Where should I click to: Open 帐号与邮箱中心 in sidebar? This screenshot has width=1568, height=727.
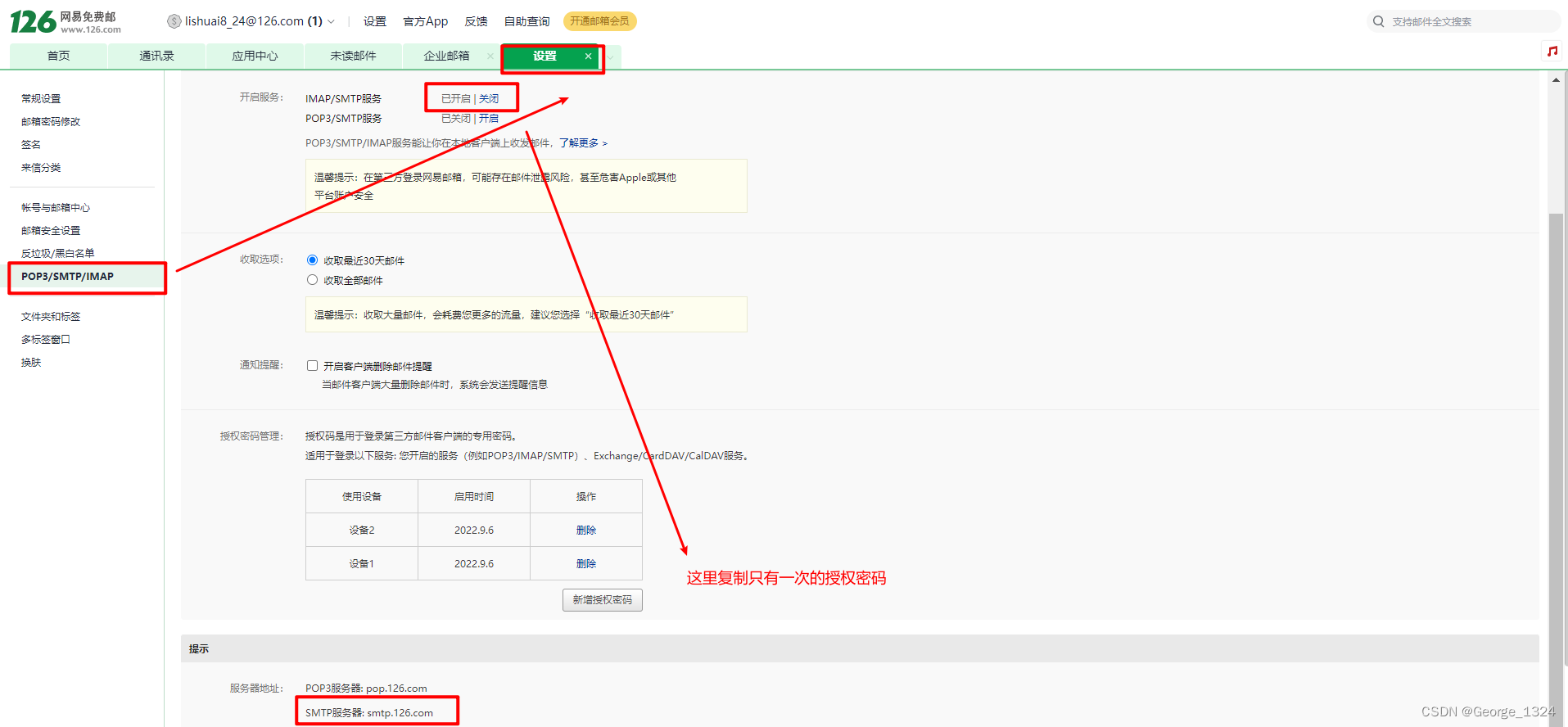coord(56,207)
